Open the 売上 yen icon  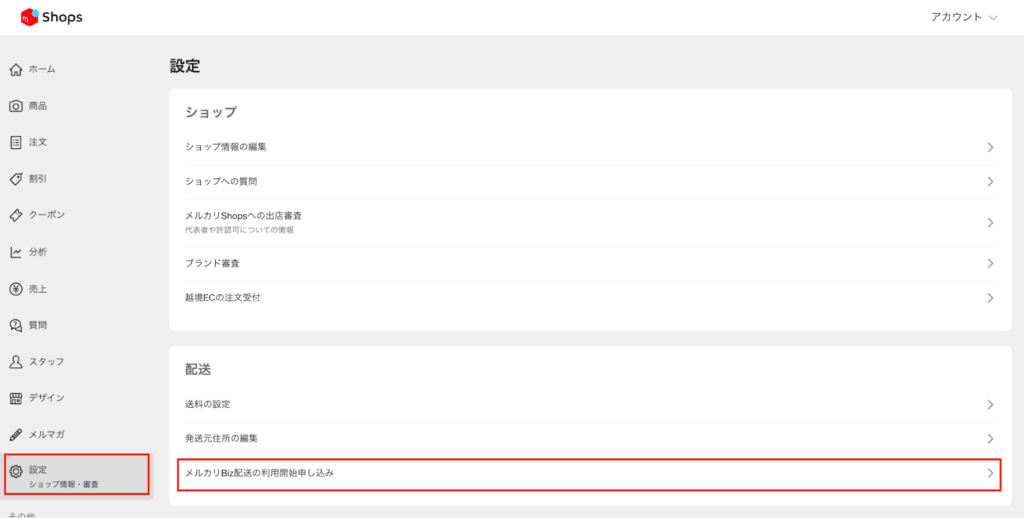click(16, 289)
